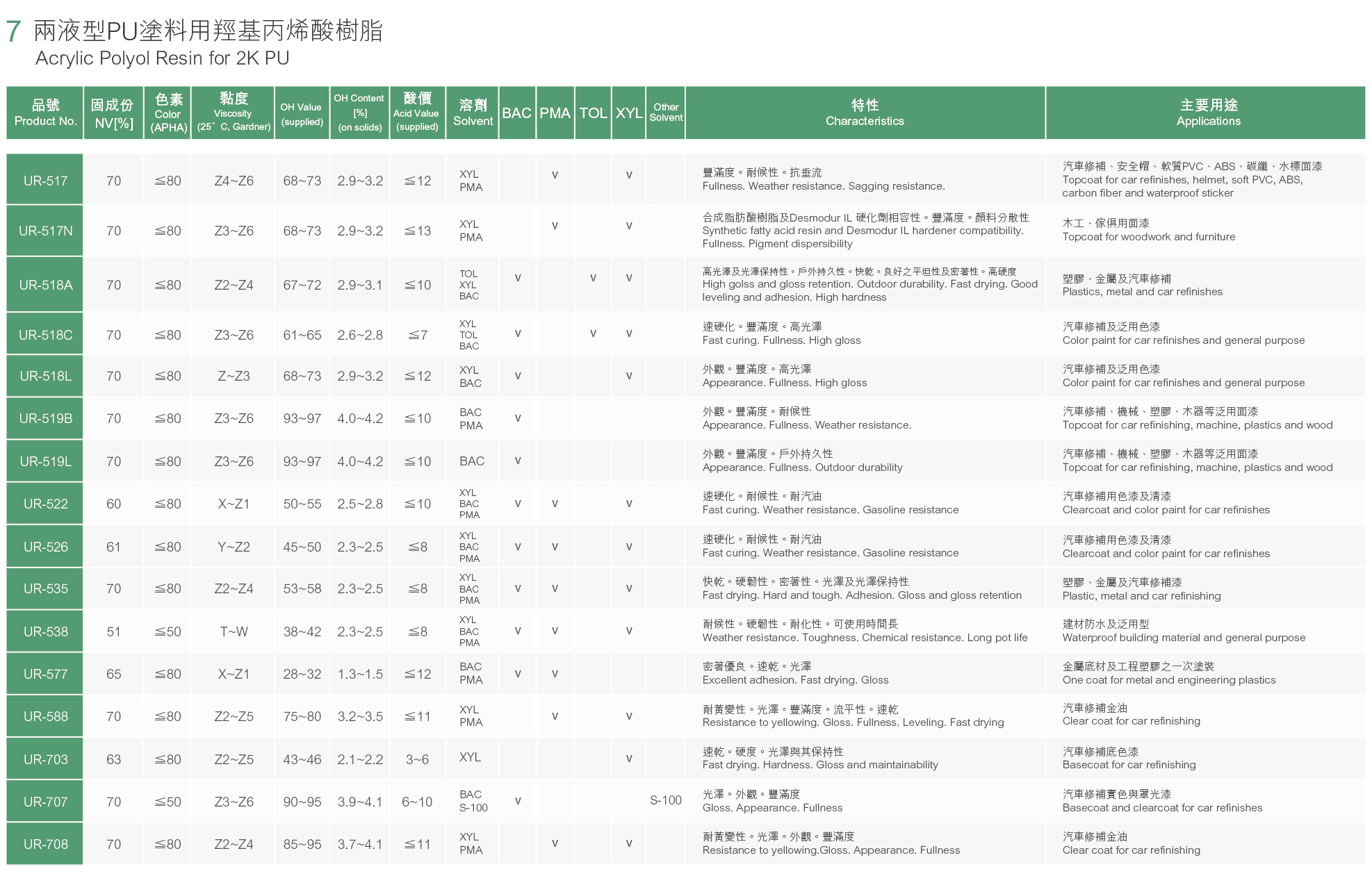
Task: Click the OH Value header cell
Action: click(302, 113)
